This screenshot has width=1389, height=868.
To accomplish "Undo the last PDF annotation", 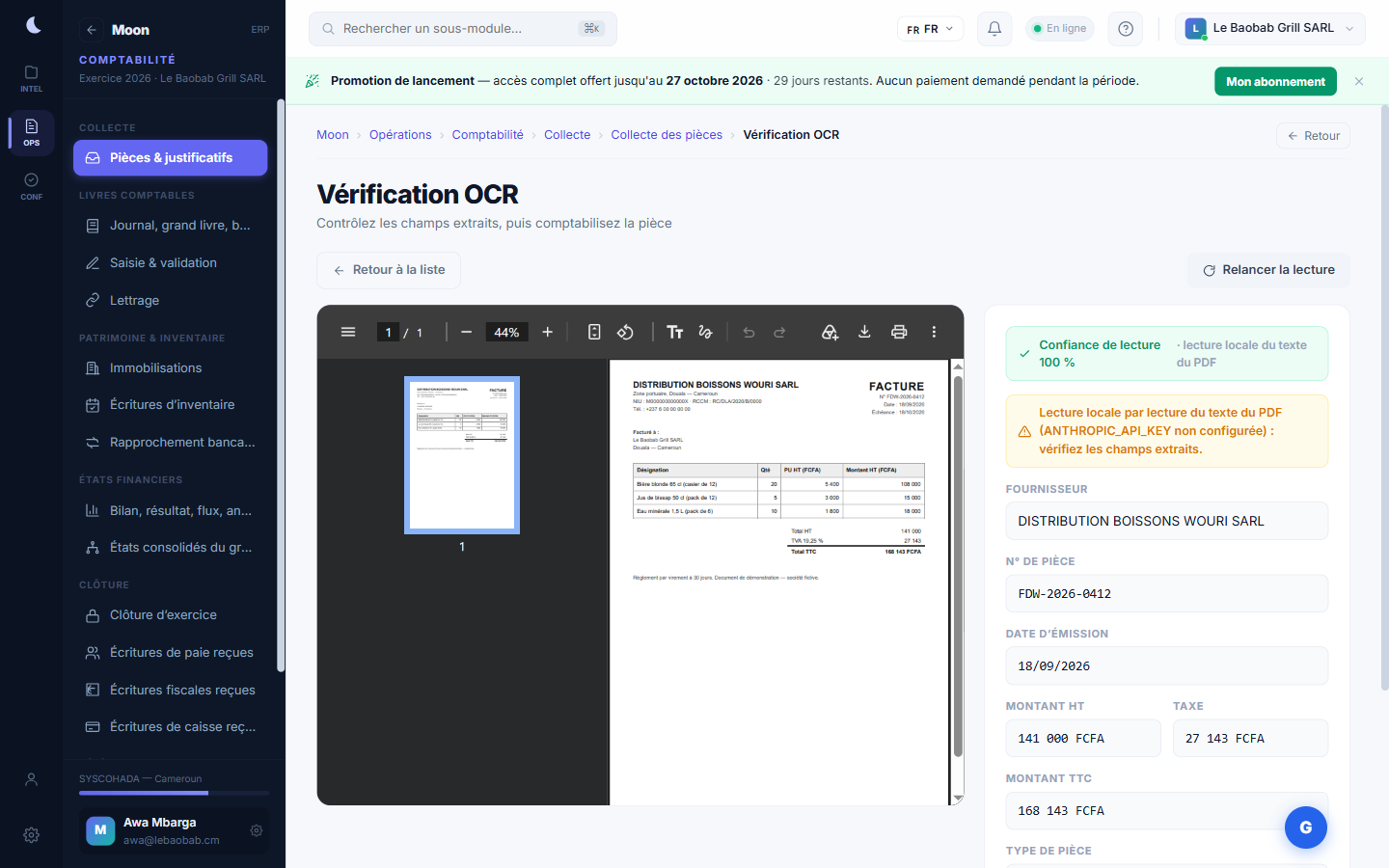I will click(x=749, y=332).
